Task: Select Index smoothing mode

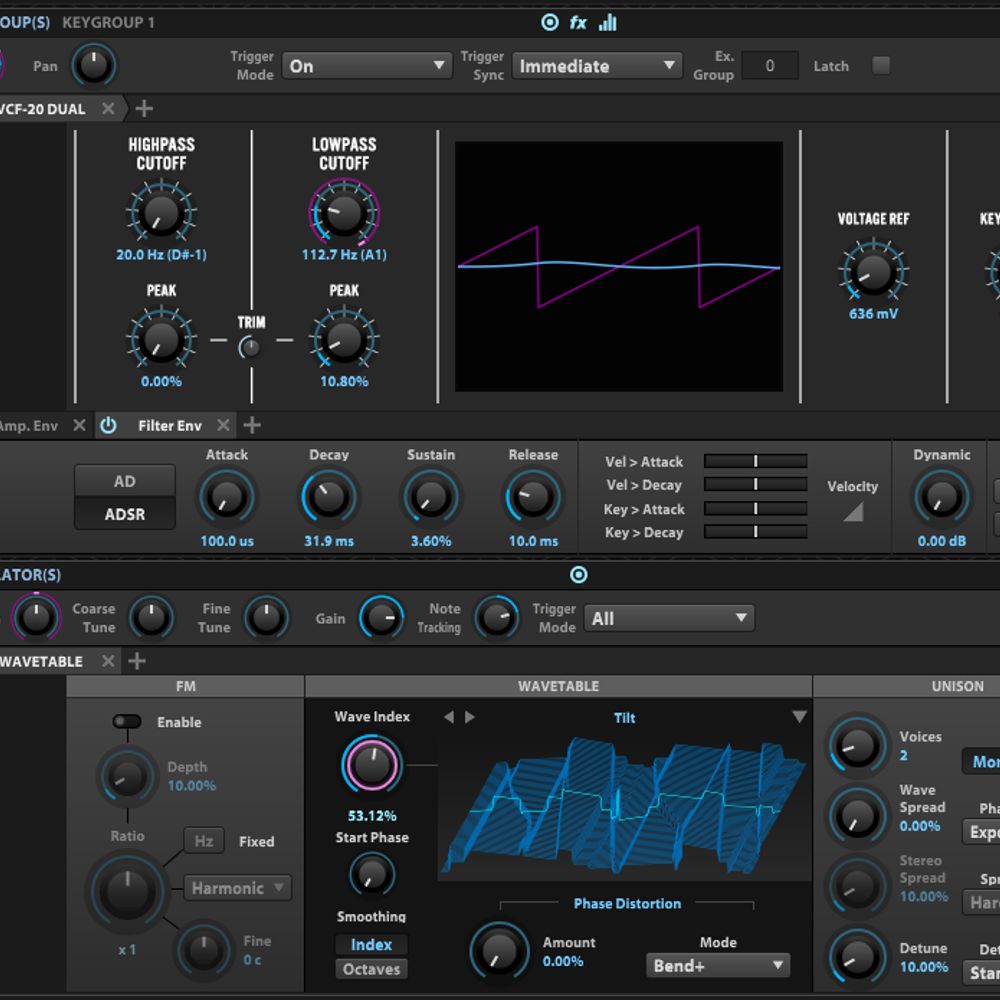Action: point(371,945)
